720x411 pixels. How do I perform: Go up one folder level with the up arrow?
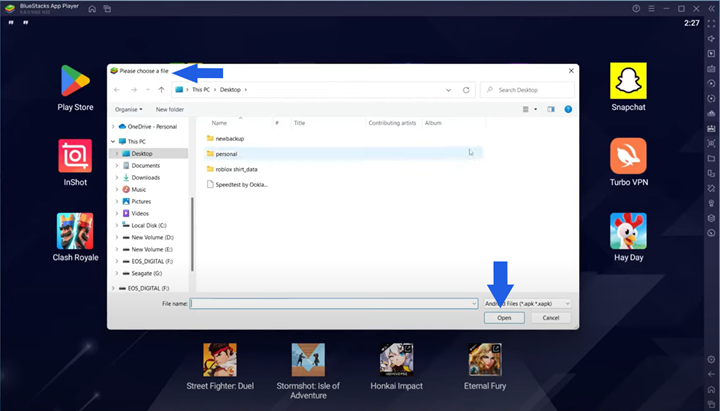coord(161,90)
